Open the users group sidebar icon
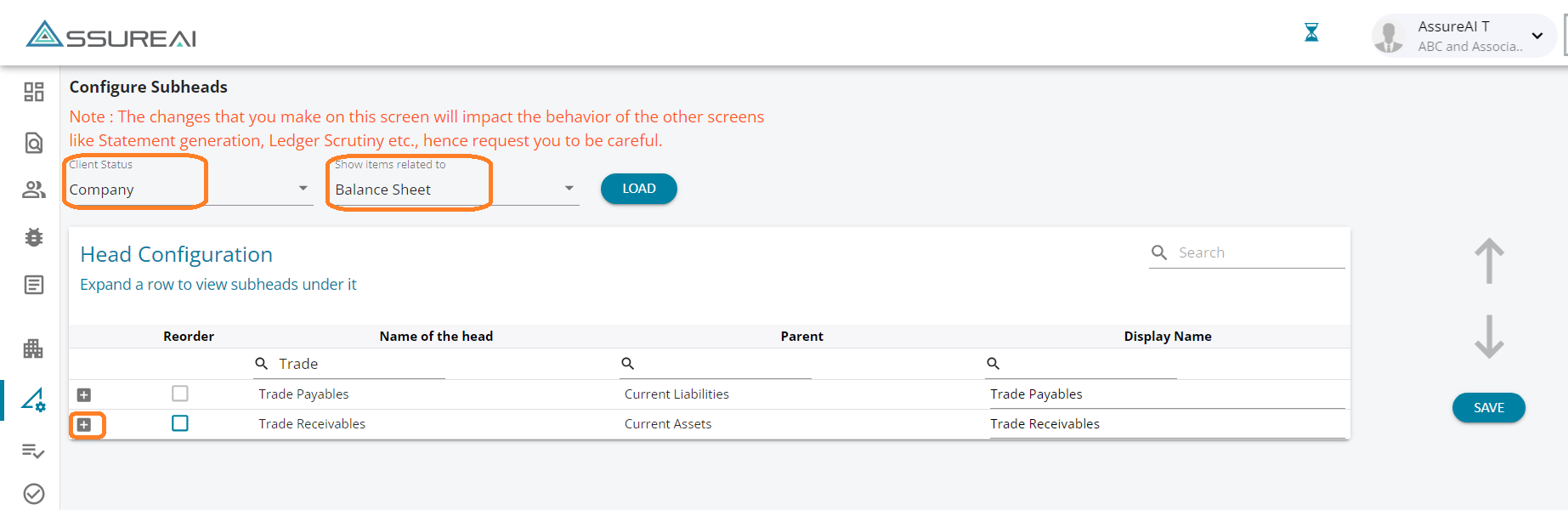 34,190
